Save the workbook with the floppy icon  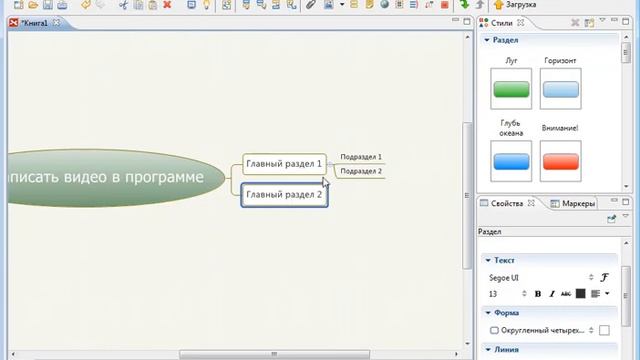48,5
